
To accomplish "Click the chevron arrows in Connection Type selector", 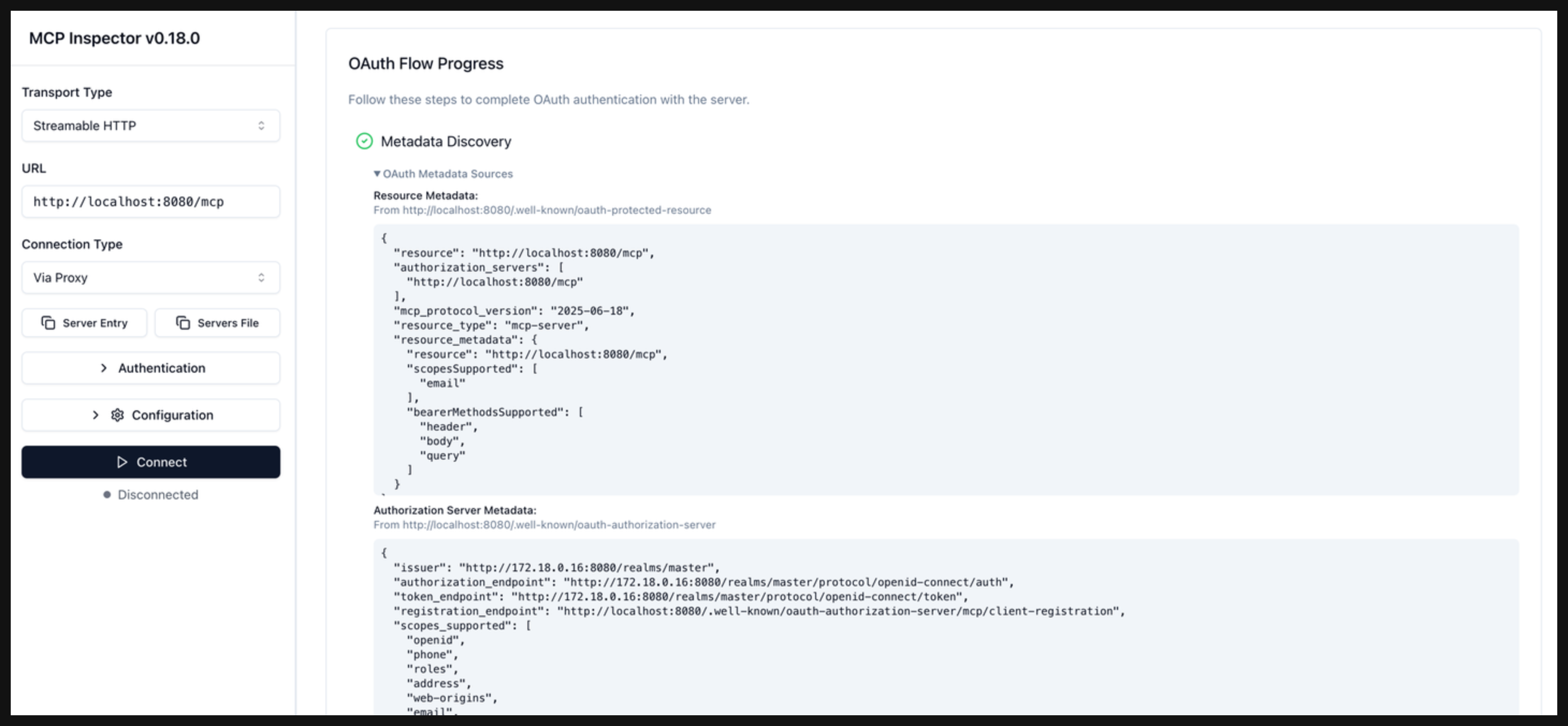I will tap(261, 278).
